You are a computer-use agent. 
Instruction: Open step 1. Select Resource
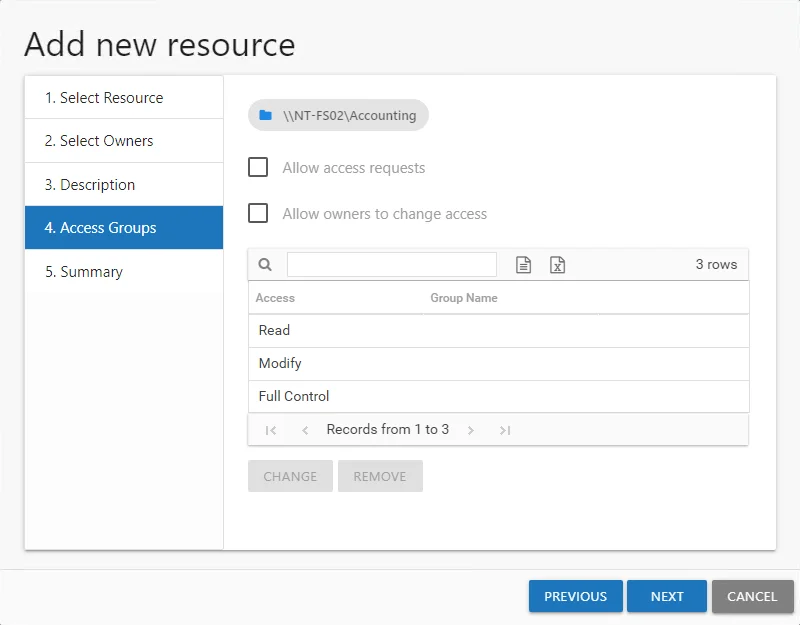124,97
